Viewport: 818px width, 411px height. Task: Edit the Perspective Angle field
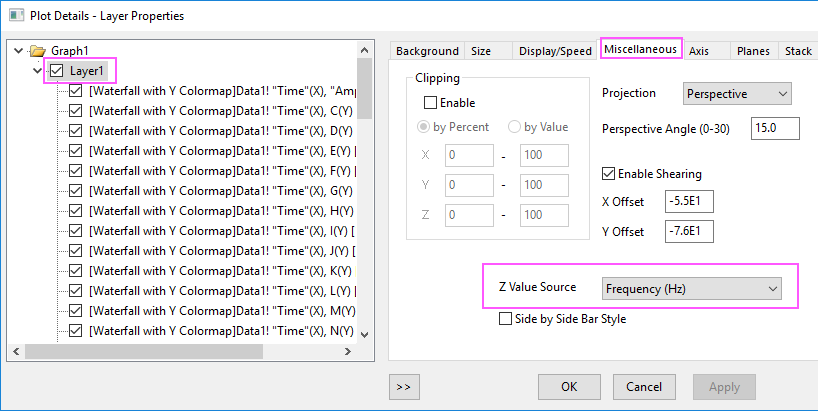775,128
